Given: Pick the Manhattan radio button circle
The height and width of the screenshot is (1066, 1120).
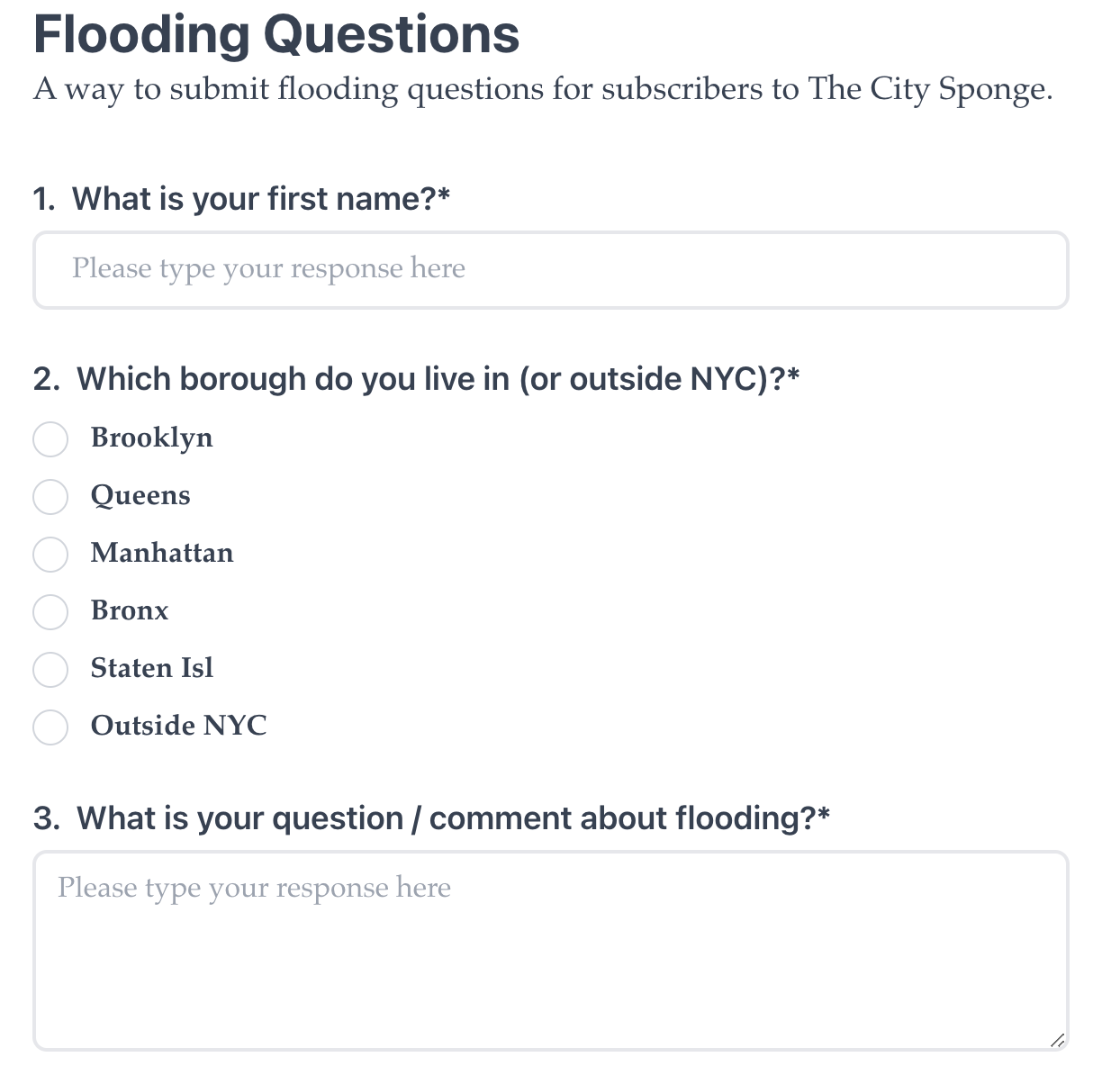Looking at the screenshot, I should 50,555.
